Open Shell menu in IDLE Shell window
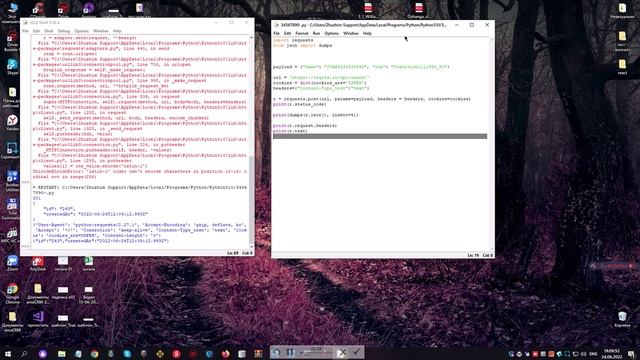The width and height of the screenshot is (640, 360). (49, 31)
